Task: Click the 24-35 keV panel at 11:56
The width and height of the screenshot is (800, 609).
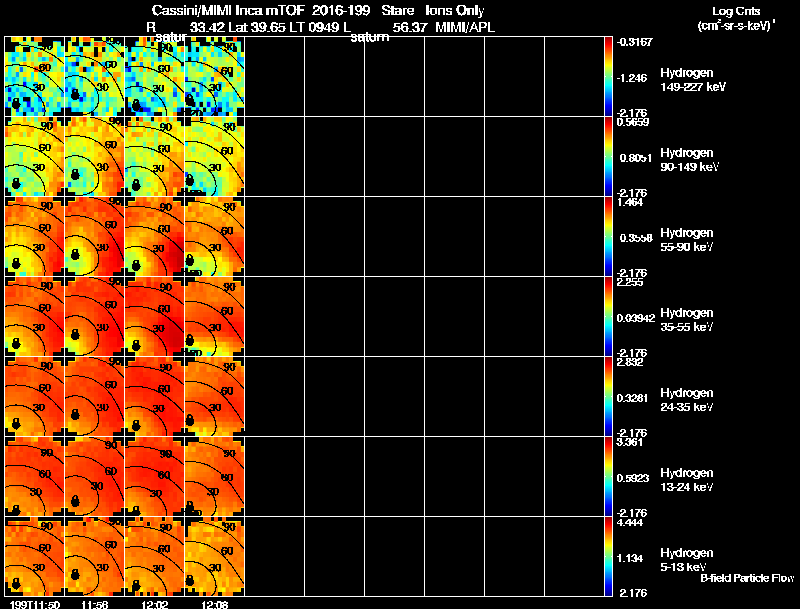Action: point(95,397)
